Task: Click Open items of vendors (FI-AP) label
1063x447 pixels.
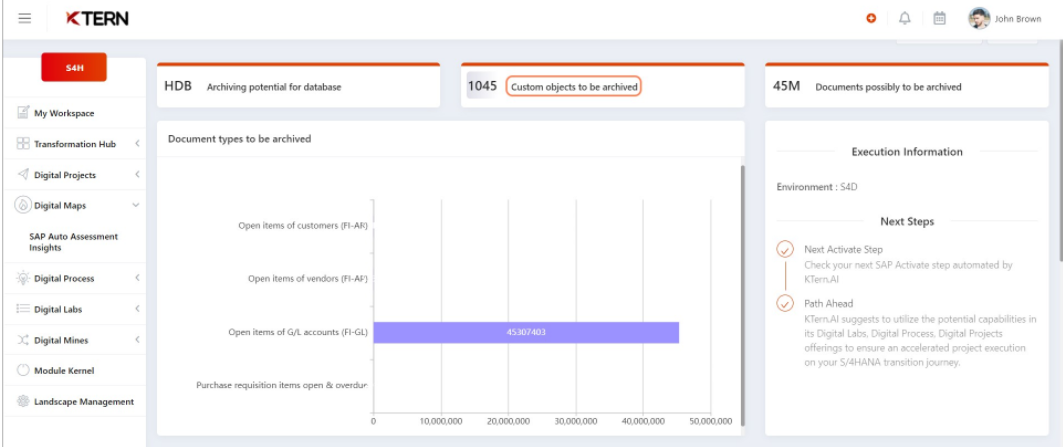Action: click(308, 279)
